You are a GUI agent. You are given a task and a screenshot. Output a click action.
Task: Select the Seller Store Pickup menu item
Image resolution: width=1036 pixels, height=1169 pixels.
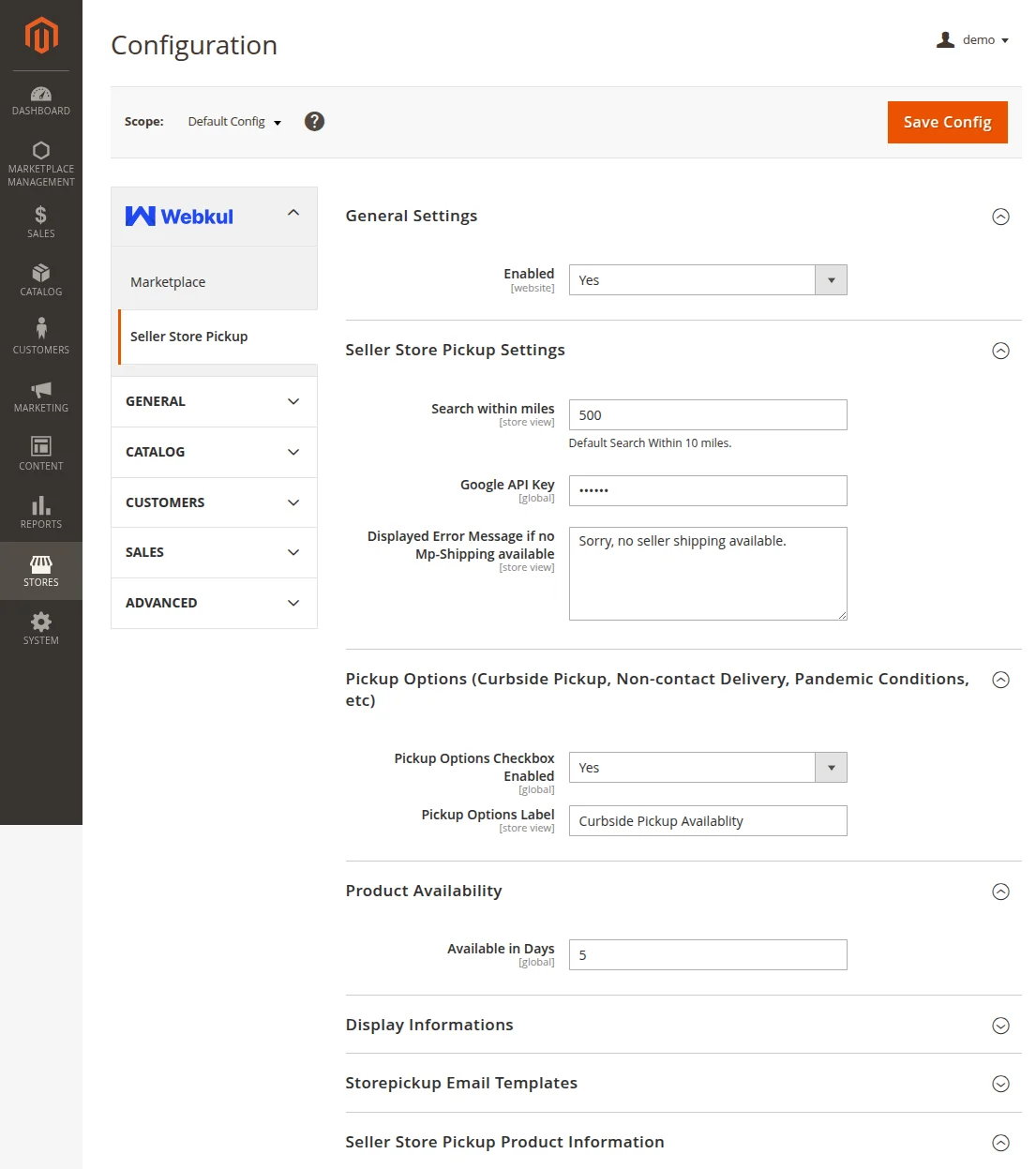point(189,337)
